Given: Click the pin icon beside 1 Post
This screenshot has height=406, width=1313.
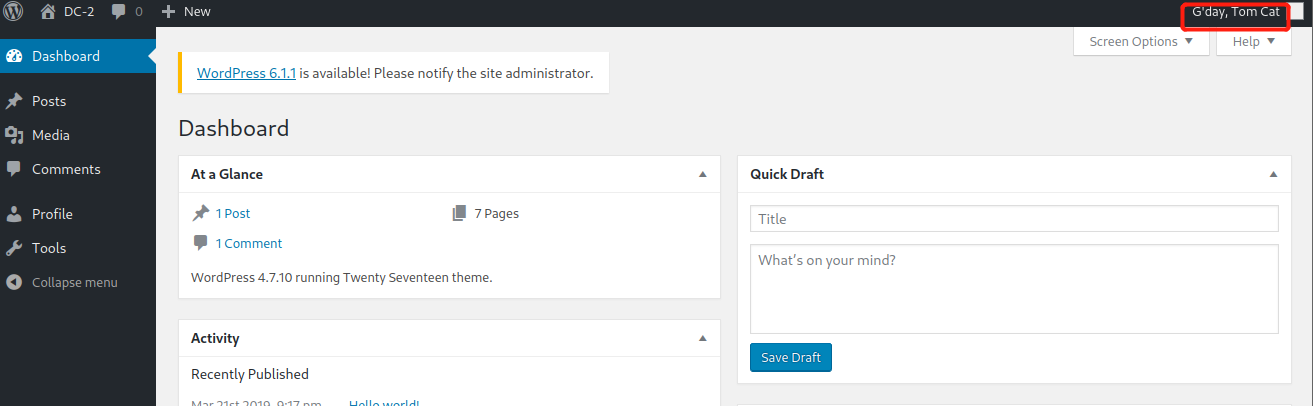Looking at the screenshot, I should [201, 213].
